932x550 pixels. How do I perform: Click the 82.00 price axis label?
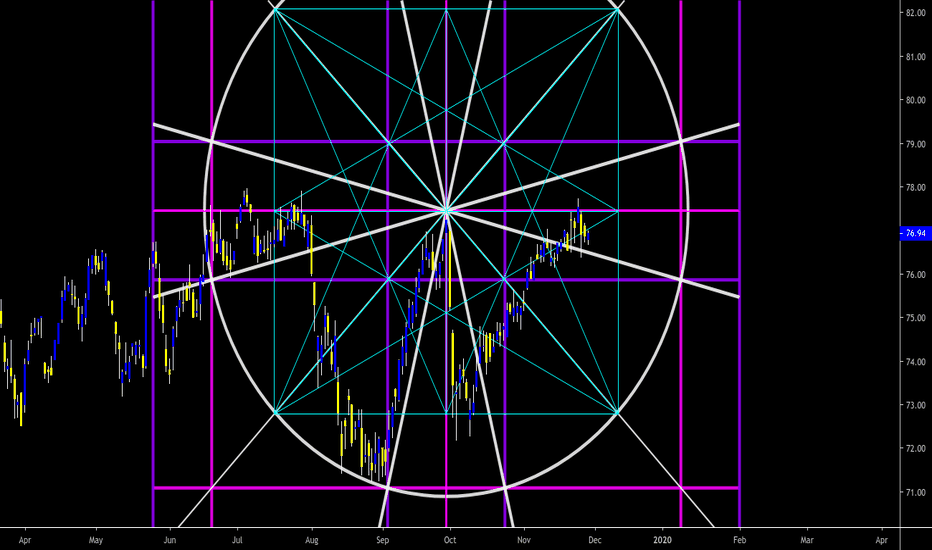916,13
